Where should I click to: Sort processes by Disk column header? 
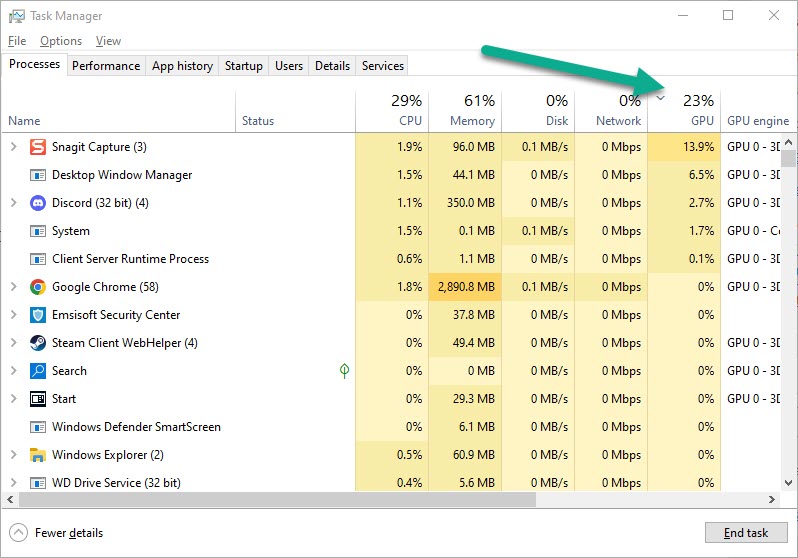click(538, 111)
